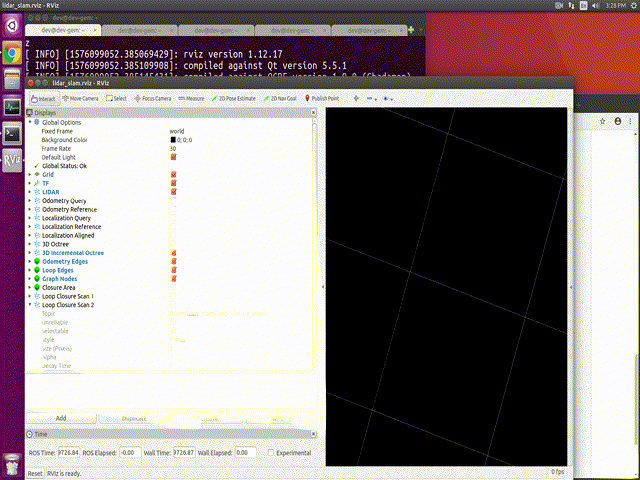Click the 2D Pose Estimate tool
Viewport: 640px width, 480px height.
[235, 99]
